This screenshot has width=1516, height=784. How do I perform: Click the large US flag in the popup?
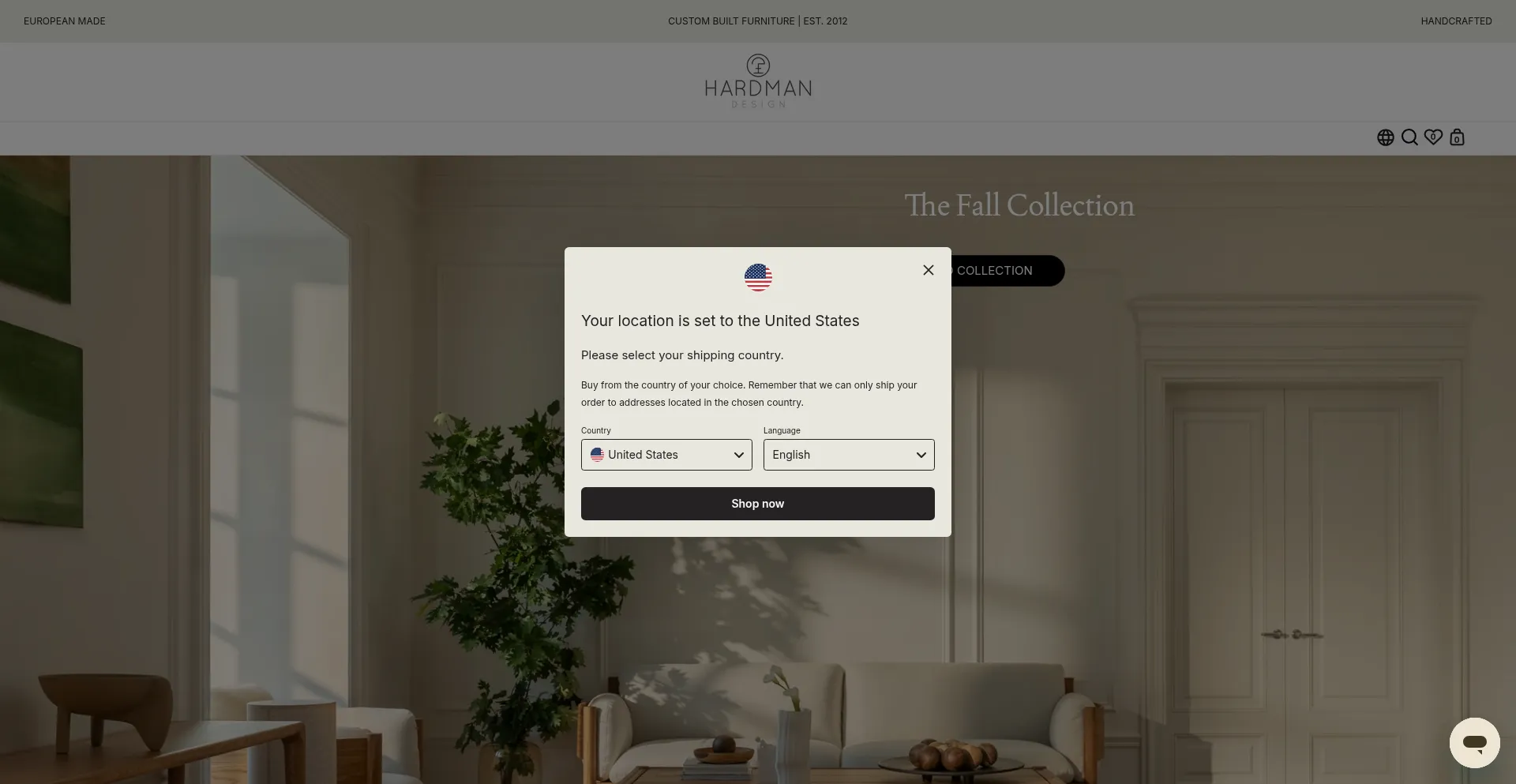coord(758,277)
